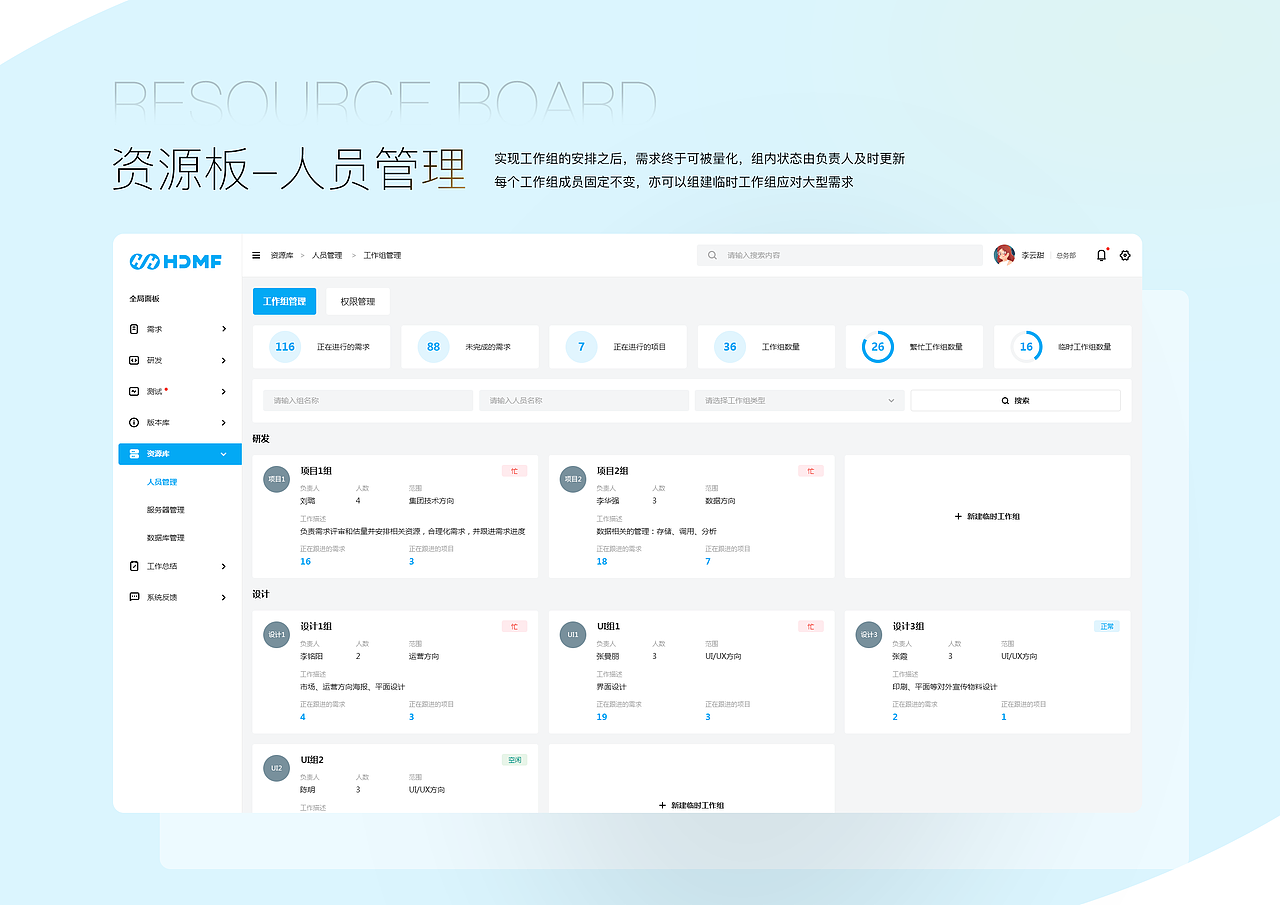1280x905 pixels.
Task: Open the notification bell
Action: tap(1101, 255)
